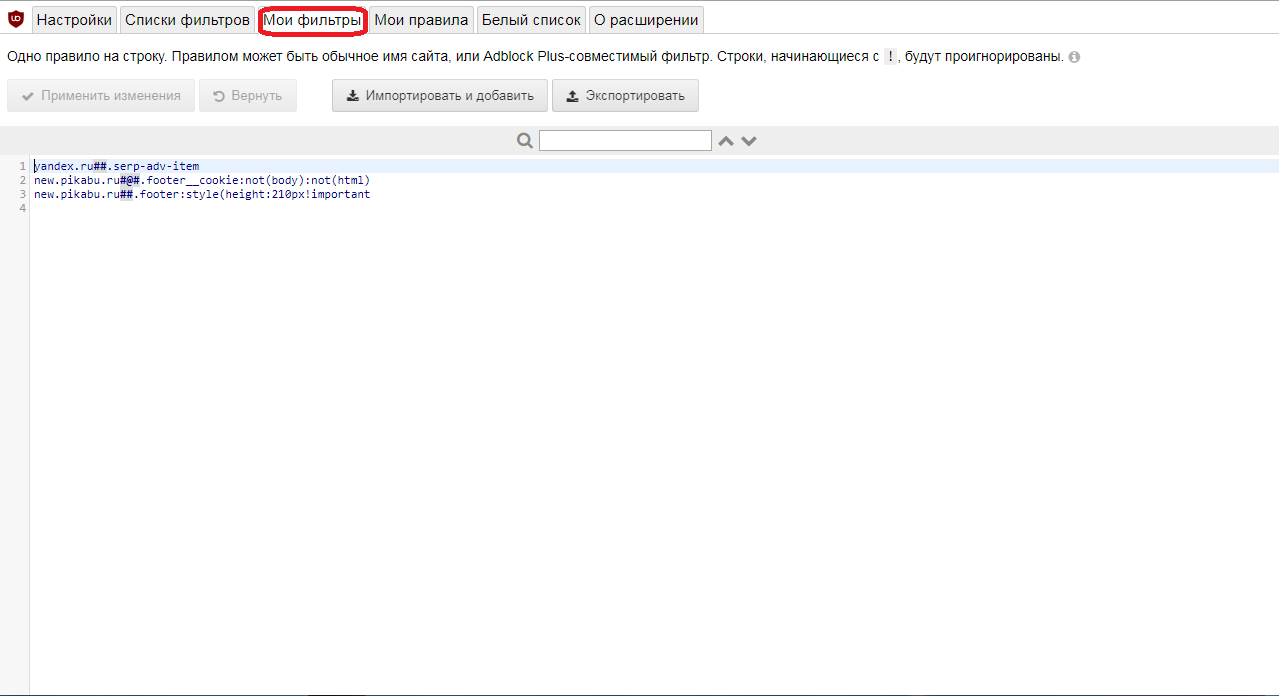Click the info icon after the description text
1279x696 pixels.
tap(1074, 57)
